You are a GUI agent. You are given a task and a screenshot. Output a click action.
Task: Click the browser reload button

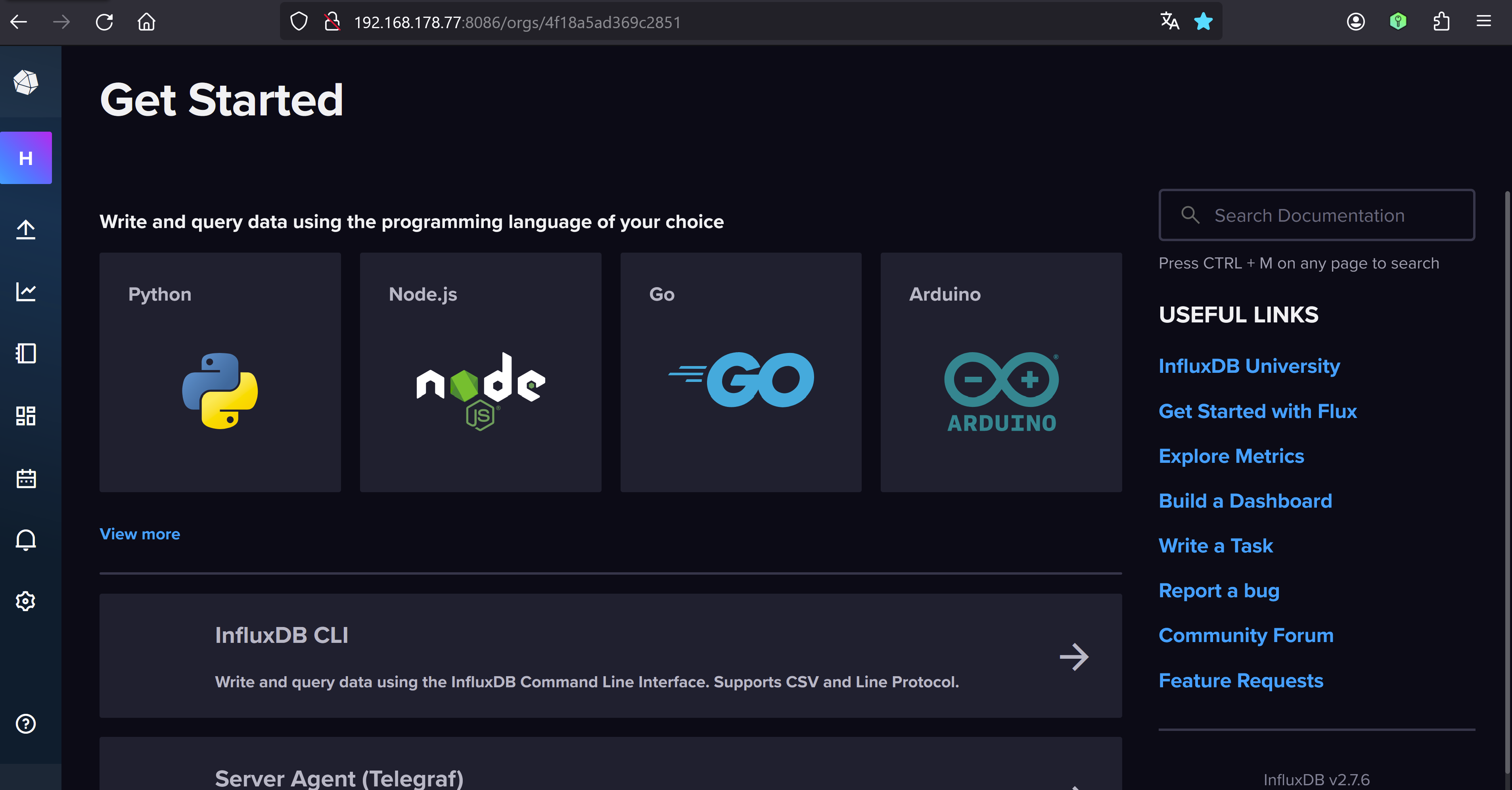(x=104, y=22)
